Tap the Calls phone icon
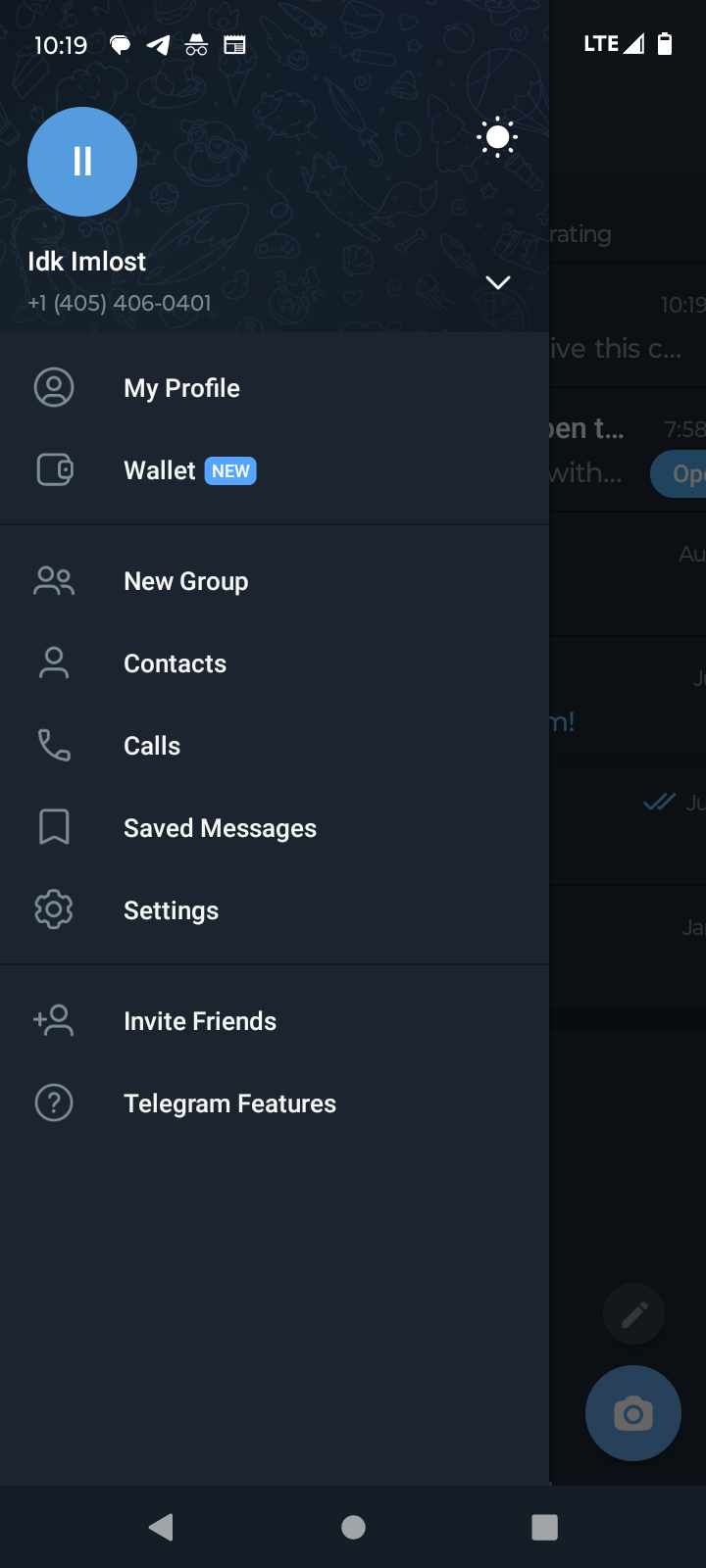The width and height of the screenshot is (706, 1568). (x=54, y=746)
